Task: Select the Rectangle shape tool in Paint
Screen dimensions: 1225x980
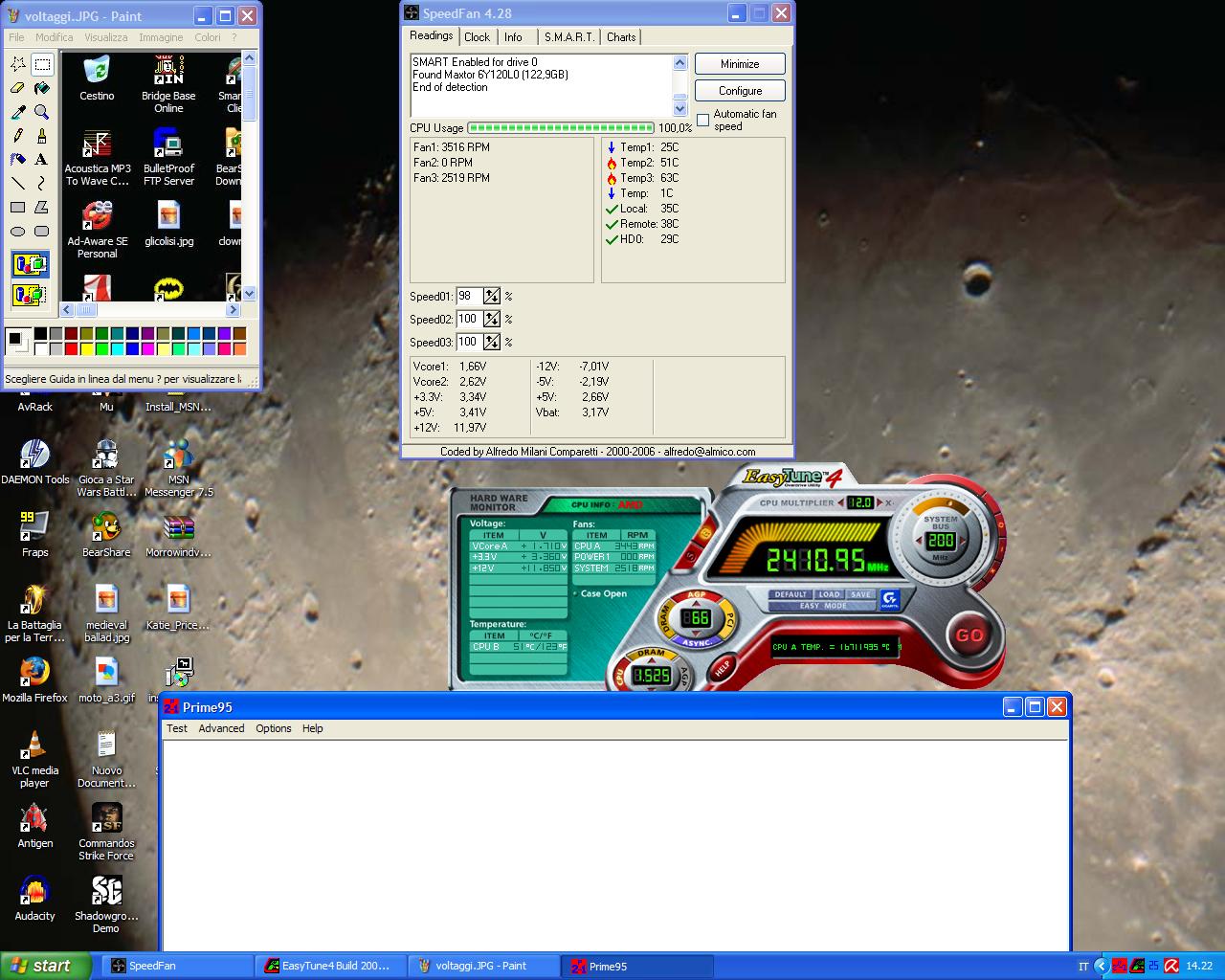Action: (x=18, y=207)
